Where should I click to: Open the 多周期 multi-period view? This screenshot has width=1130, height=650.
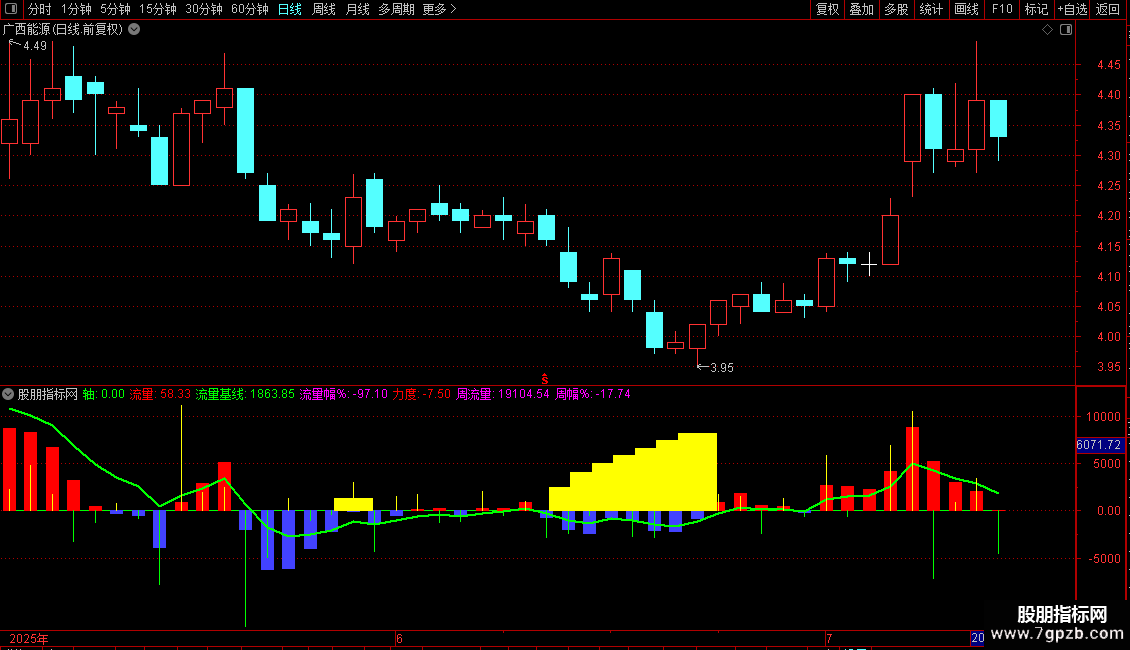pos(396,9)
